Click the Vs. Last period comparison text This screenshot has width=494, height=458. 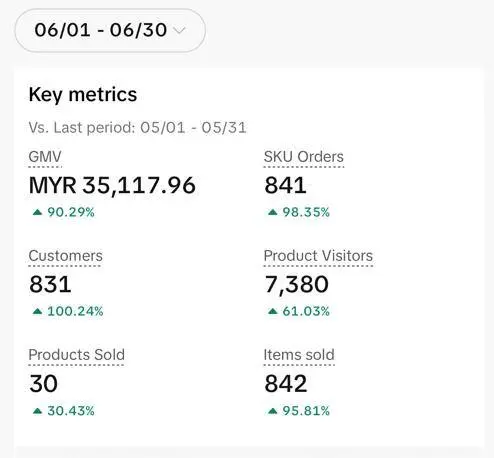(x=137, y=128)
